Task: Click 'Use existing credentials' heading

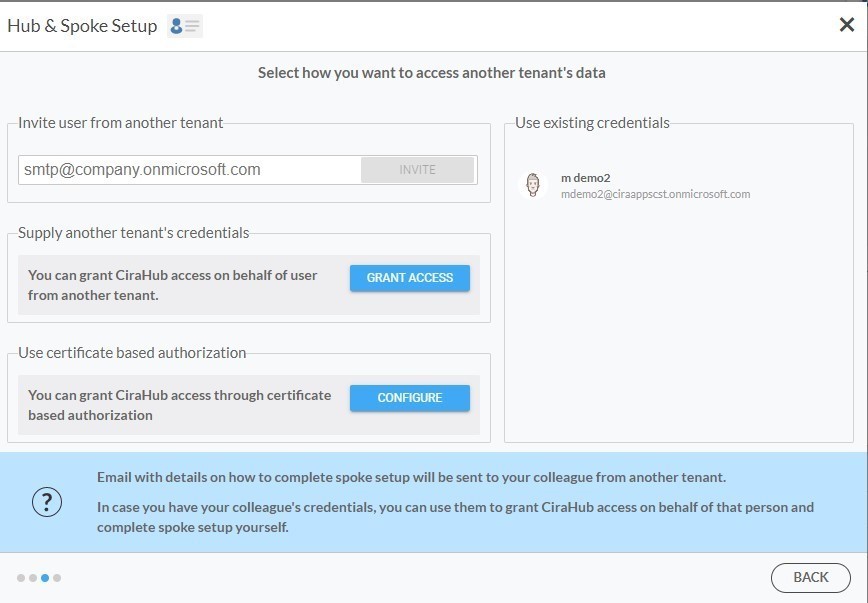Action: tap(592, 122)
